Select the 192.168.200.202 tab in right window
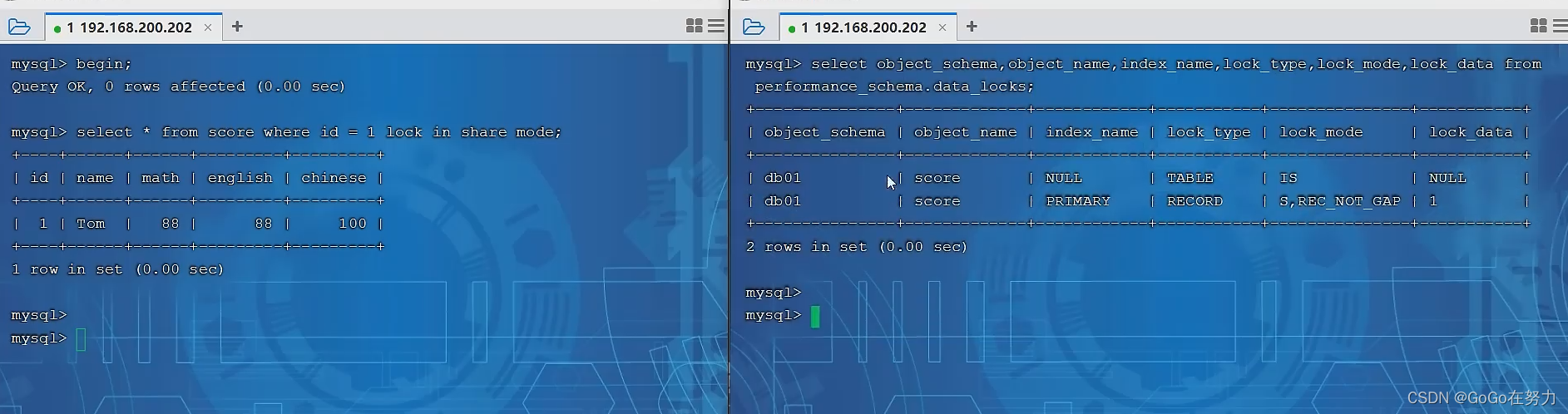Viewport: 1568px width, 414px height. pyautogui.click(x=868, y=27)
